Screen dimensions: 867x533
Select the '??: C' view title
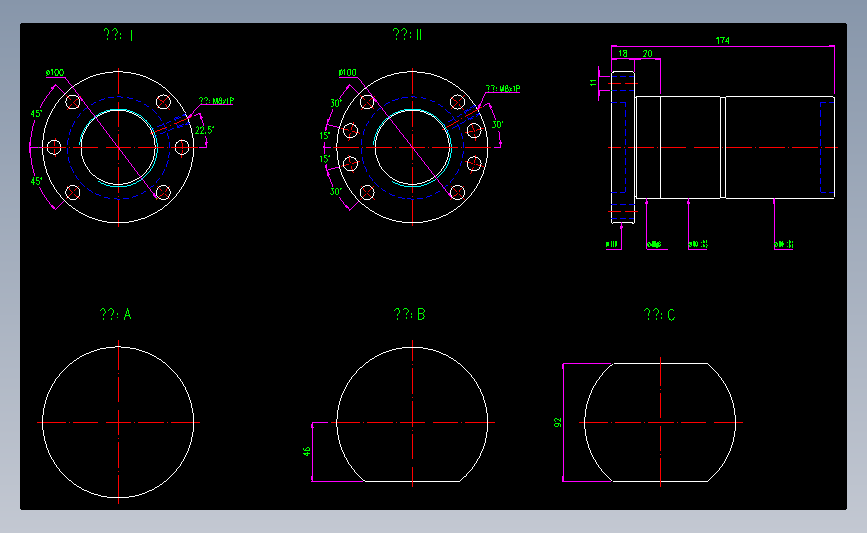[659, 315]
